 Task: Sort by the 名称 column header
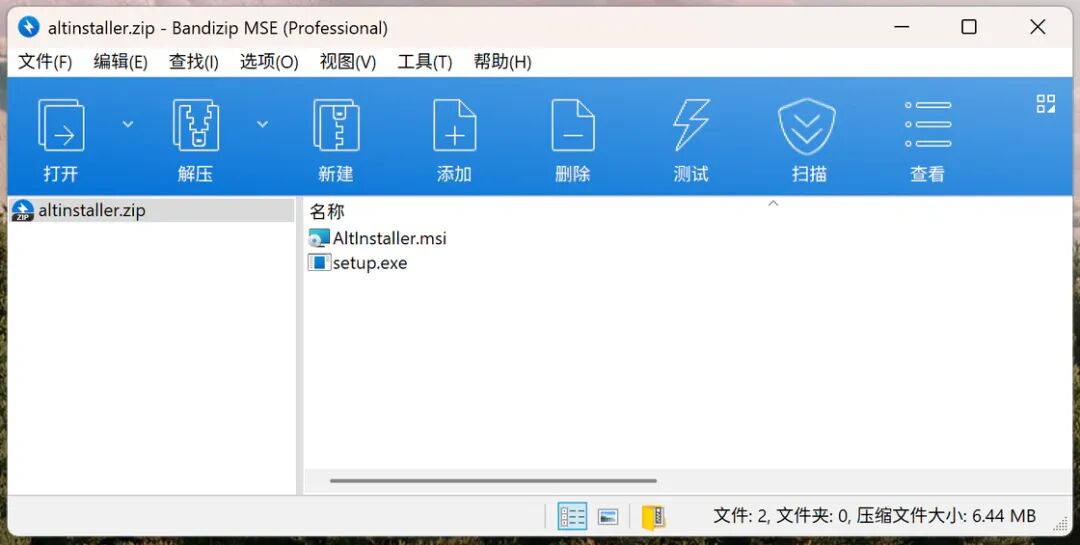click(326, 212)
